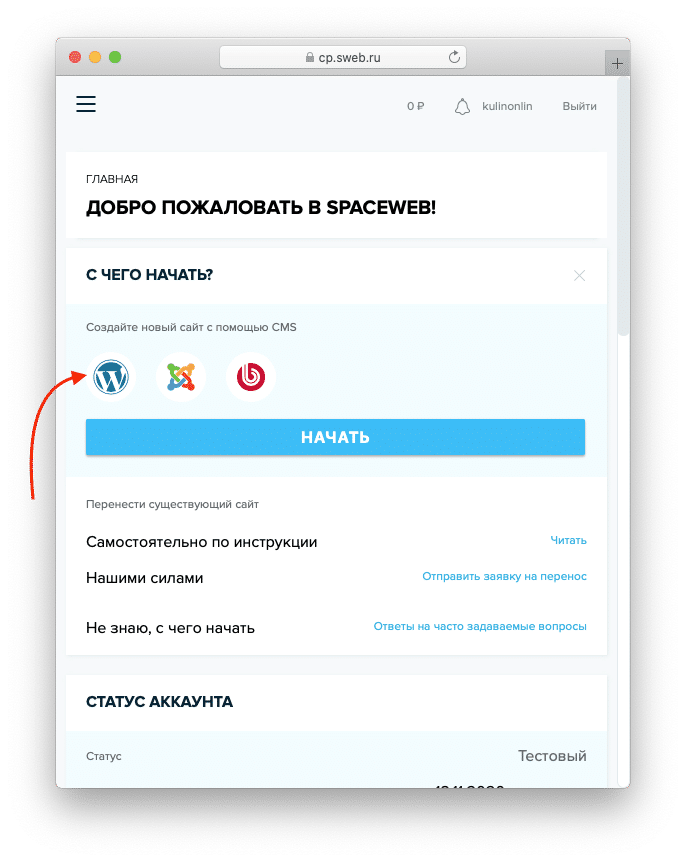This screenshot has height=862, width=686.
Task: Click the page vertical scrollbar thumb
Action: [623, 206]
